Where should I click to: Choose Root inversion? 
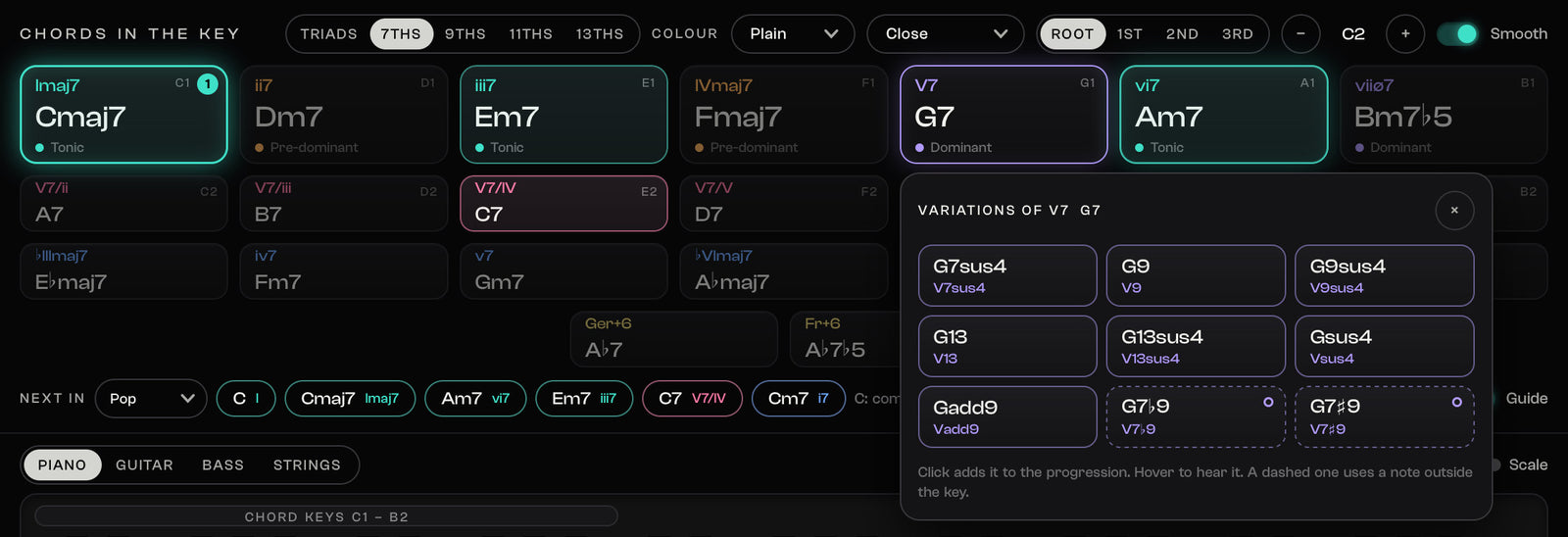[x=1072, y=33]
